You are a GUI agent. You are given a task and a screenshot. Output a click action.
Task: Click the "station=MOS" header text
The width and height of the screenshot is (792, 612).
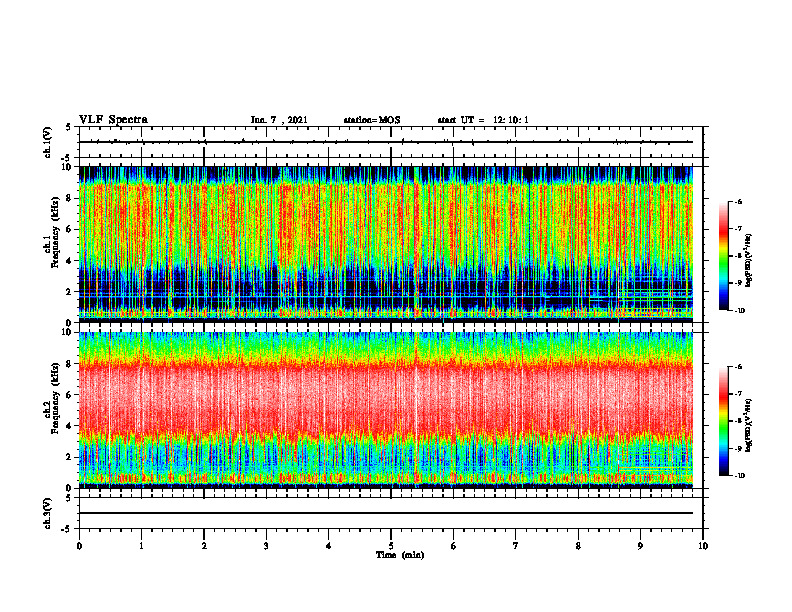point(372,120)
